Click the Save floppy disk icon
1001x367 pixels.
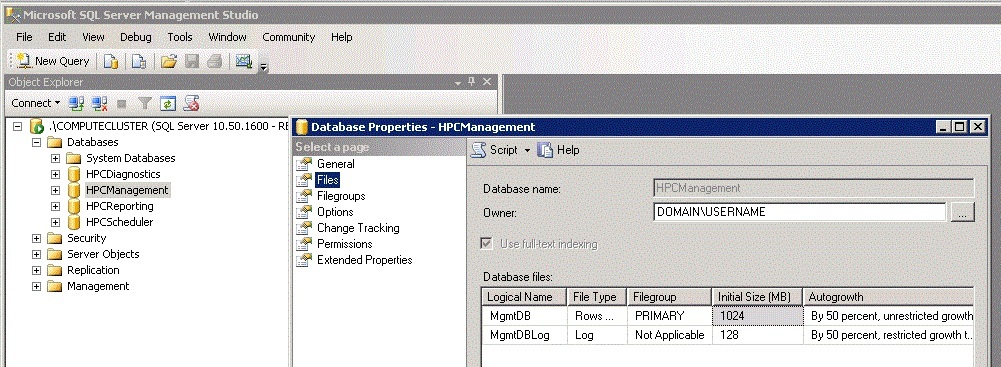[192, 61]
